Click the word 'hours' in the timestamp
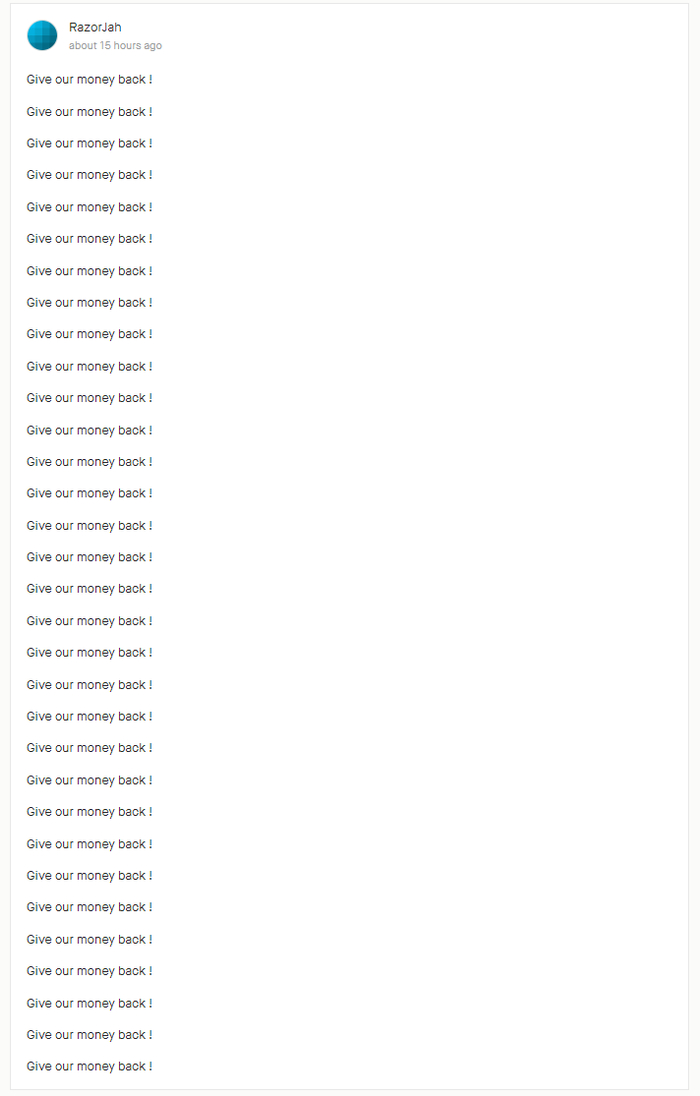Screen dimensions: 700x1096 tap(127, 45)
